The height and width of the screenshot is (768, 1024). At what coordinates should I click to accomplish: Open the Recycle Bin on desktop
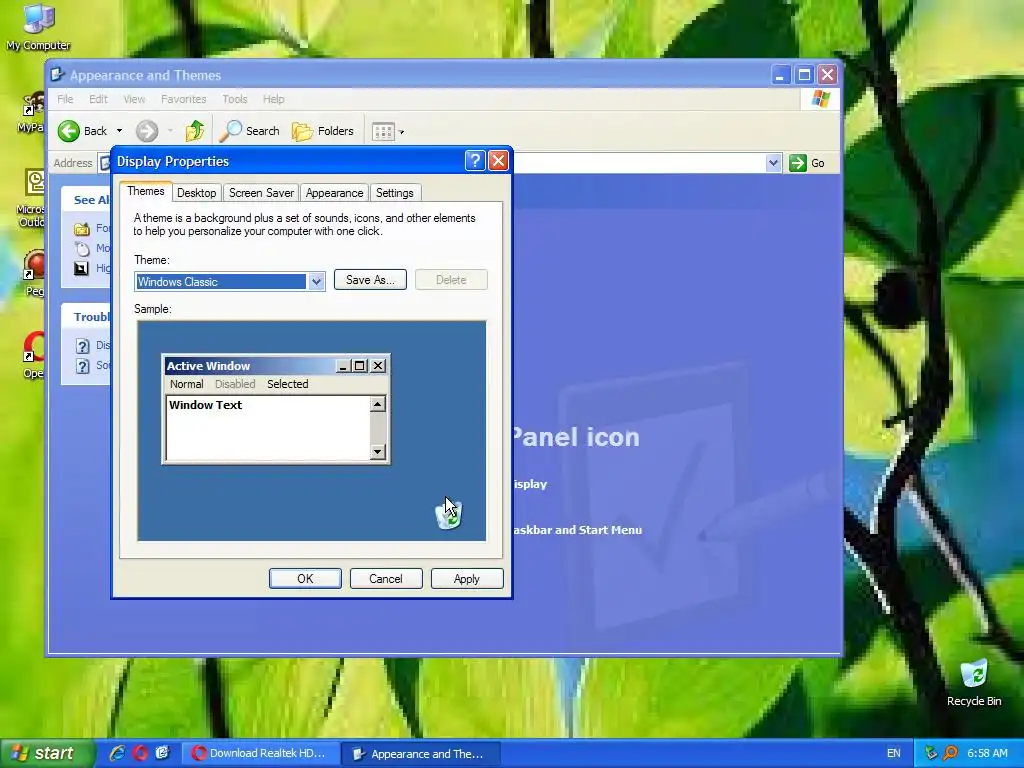point(974,682)
